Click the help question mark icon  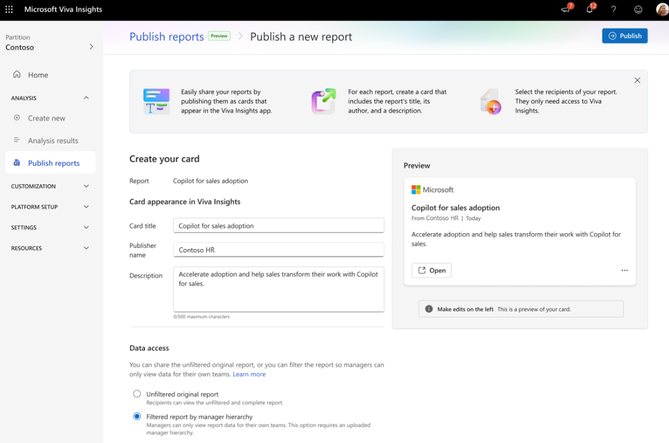point(614,9)
